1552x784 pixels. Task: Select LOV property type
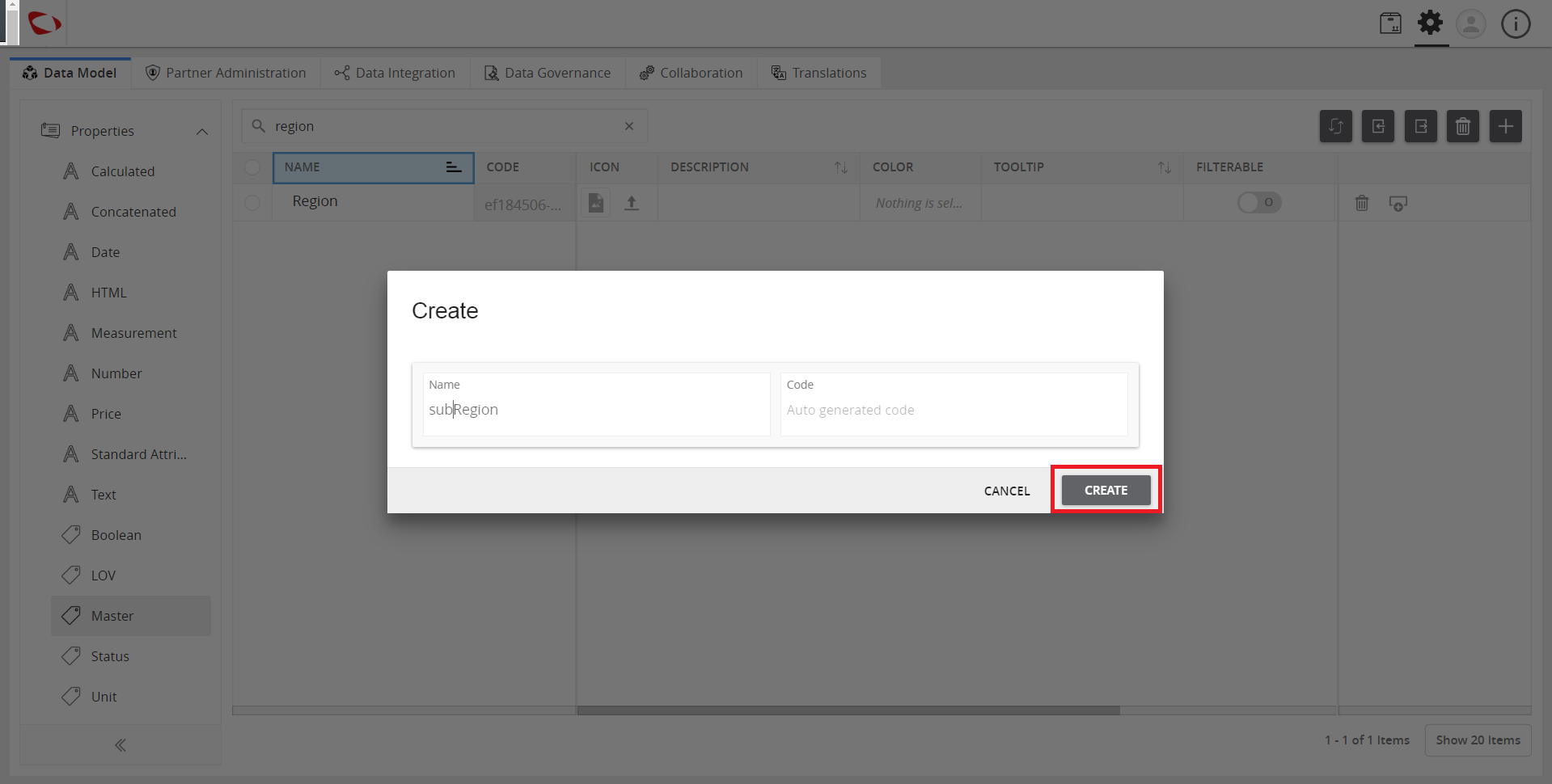pos(130,575)
